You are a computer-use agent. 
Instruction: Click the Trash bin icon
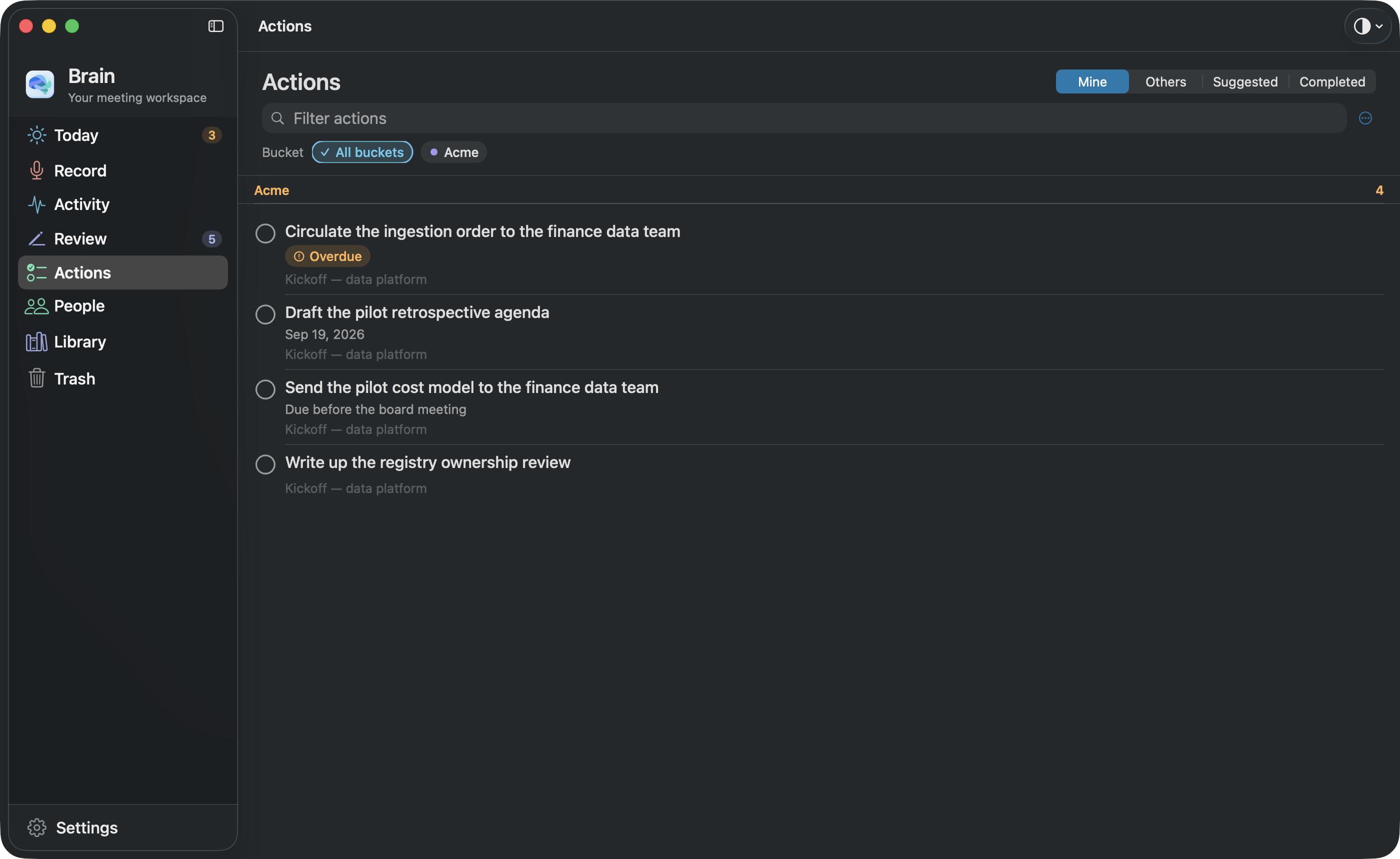pyautogui.click(x=37, y=378)
